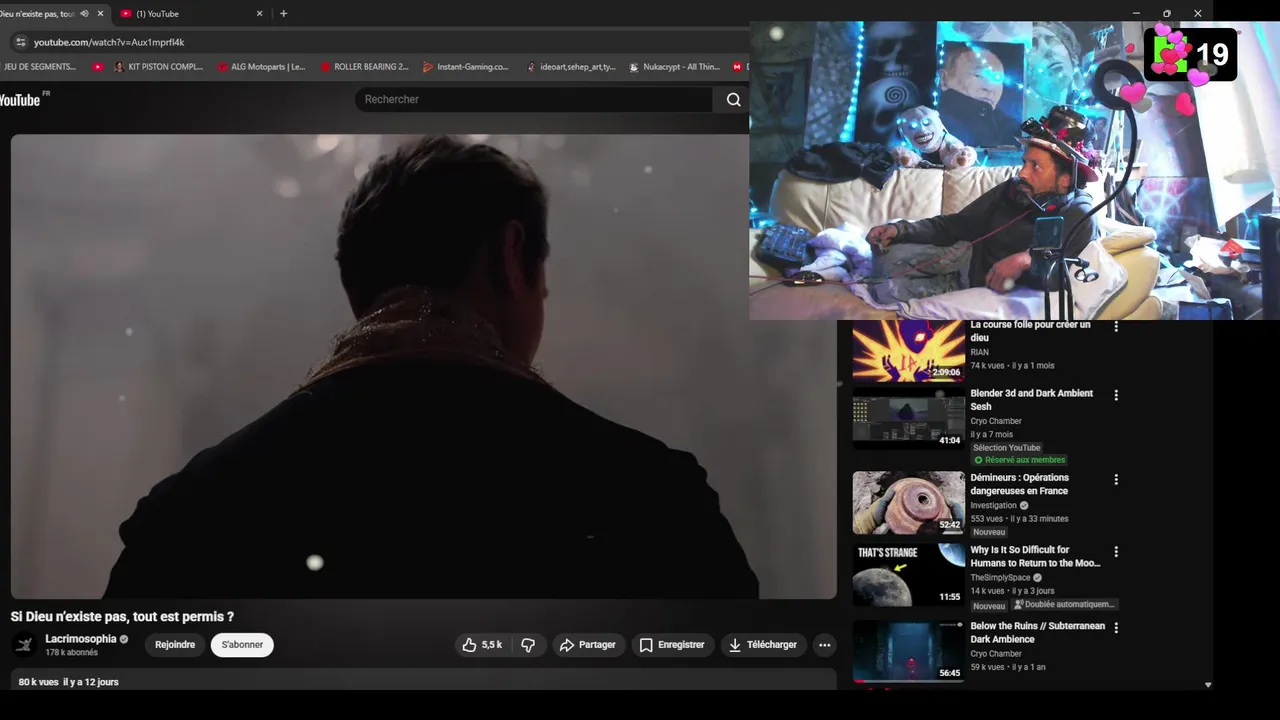
Task: Open ALG Motoparts bookmark
Action: click(x=262, y=67)
